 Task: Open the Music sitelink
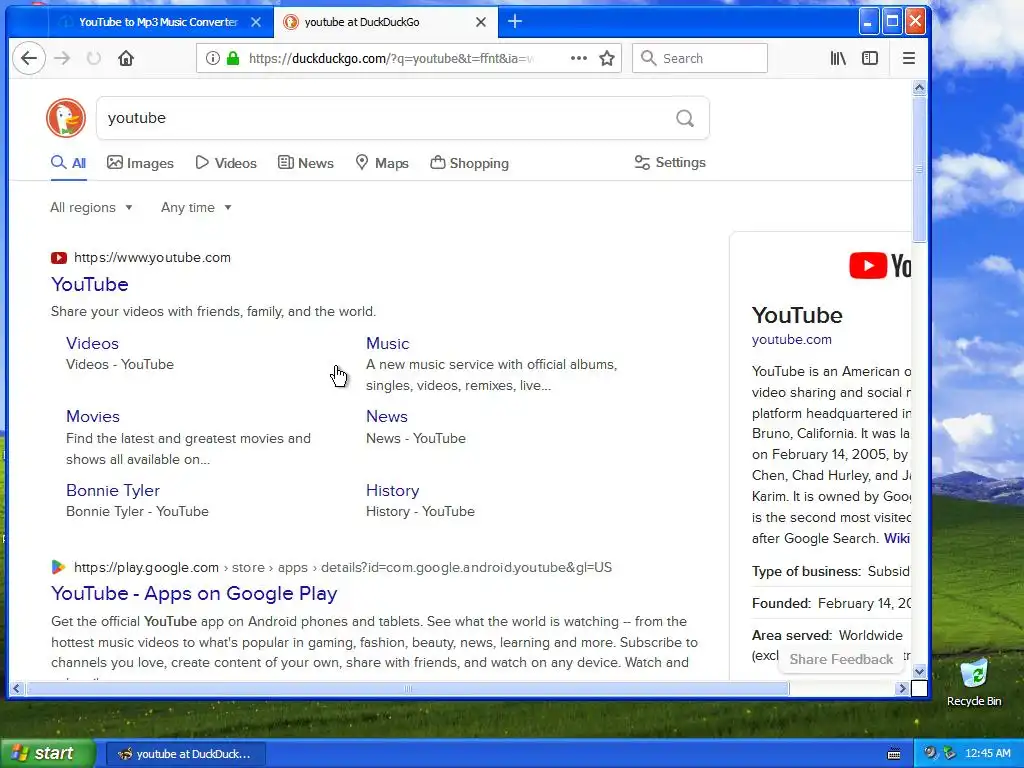click(387, 344)
